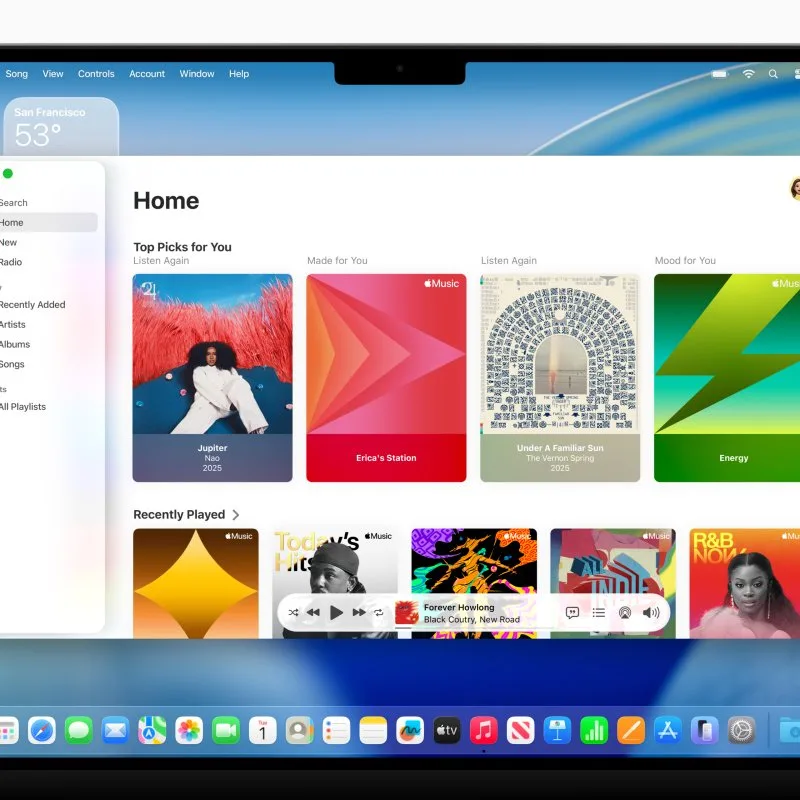This screenshot has width=800, height=800.
Task: Click the Forever Howlong album artwork in player
Action: pyautogui.click(x=407, y=613)
